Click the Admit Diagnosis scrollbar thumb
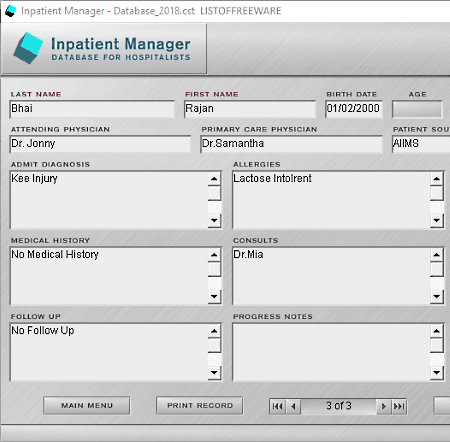Screen dimensions: 450x442 pyautogui.click(x=214, y=193)
